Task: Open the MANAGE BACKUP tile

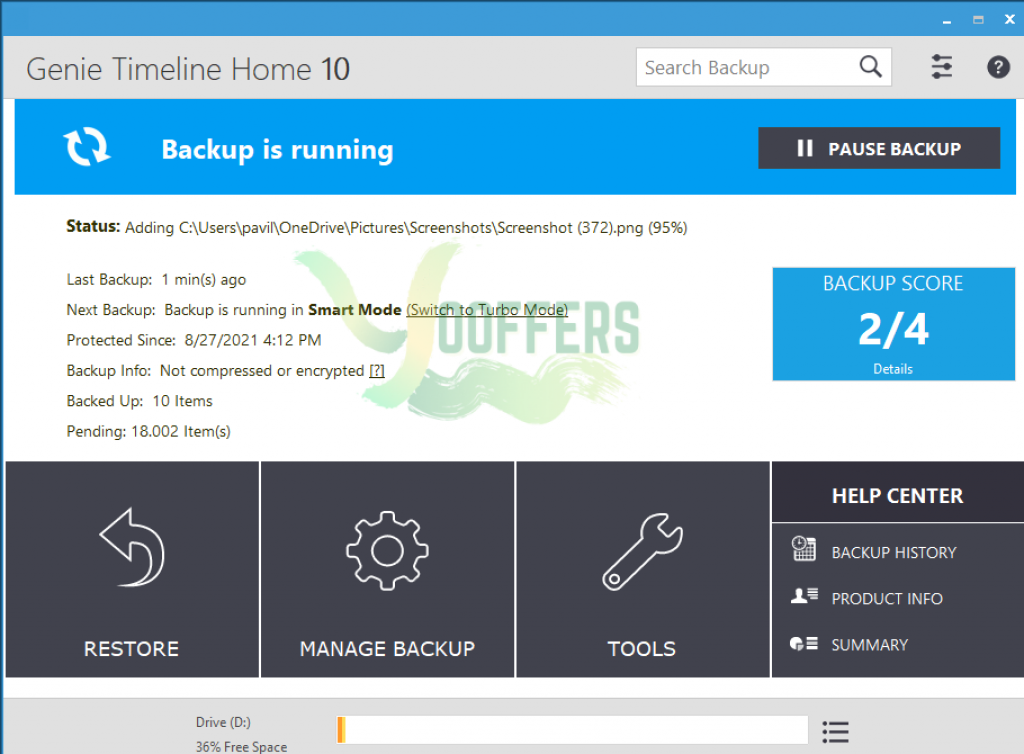Action: pos(387,569)
